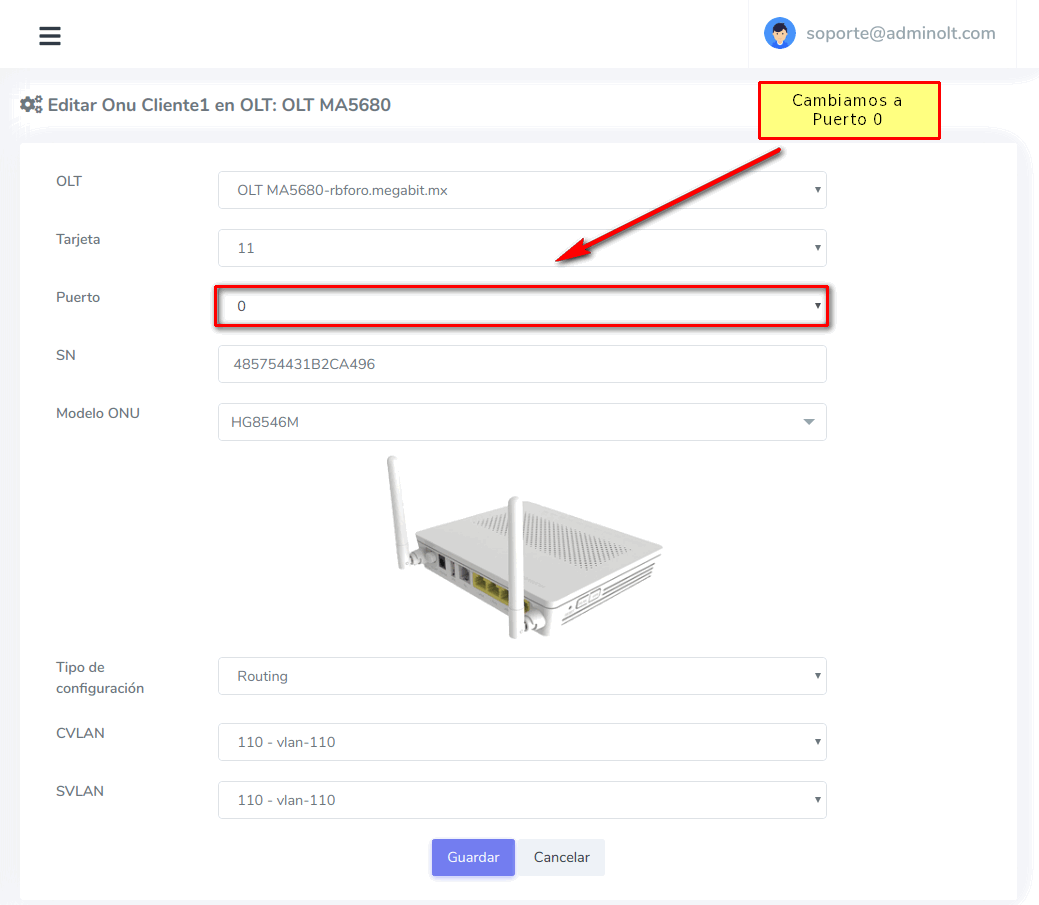The width and height of the screenshot is (1039, 905).
Task: Expand the Puerto dropdown set to 0
Action: tap(521, 306)
